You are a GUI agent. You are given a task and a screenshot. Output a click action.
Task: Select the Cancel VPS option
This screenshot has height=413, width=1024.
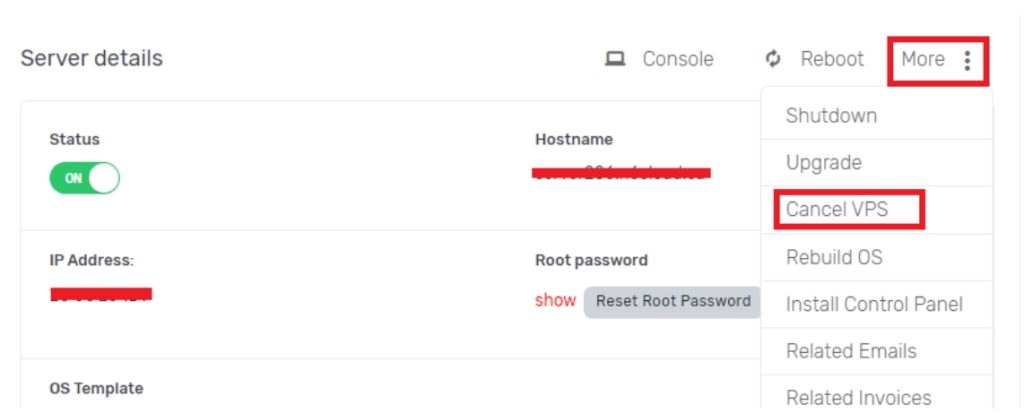point(837,210)
